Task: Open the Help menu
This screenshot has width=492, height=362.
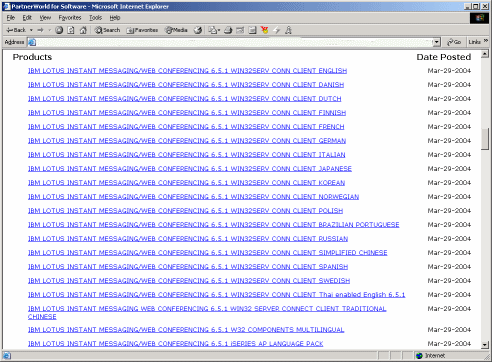Action: click(x=115, y=18)
